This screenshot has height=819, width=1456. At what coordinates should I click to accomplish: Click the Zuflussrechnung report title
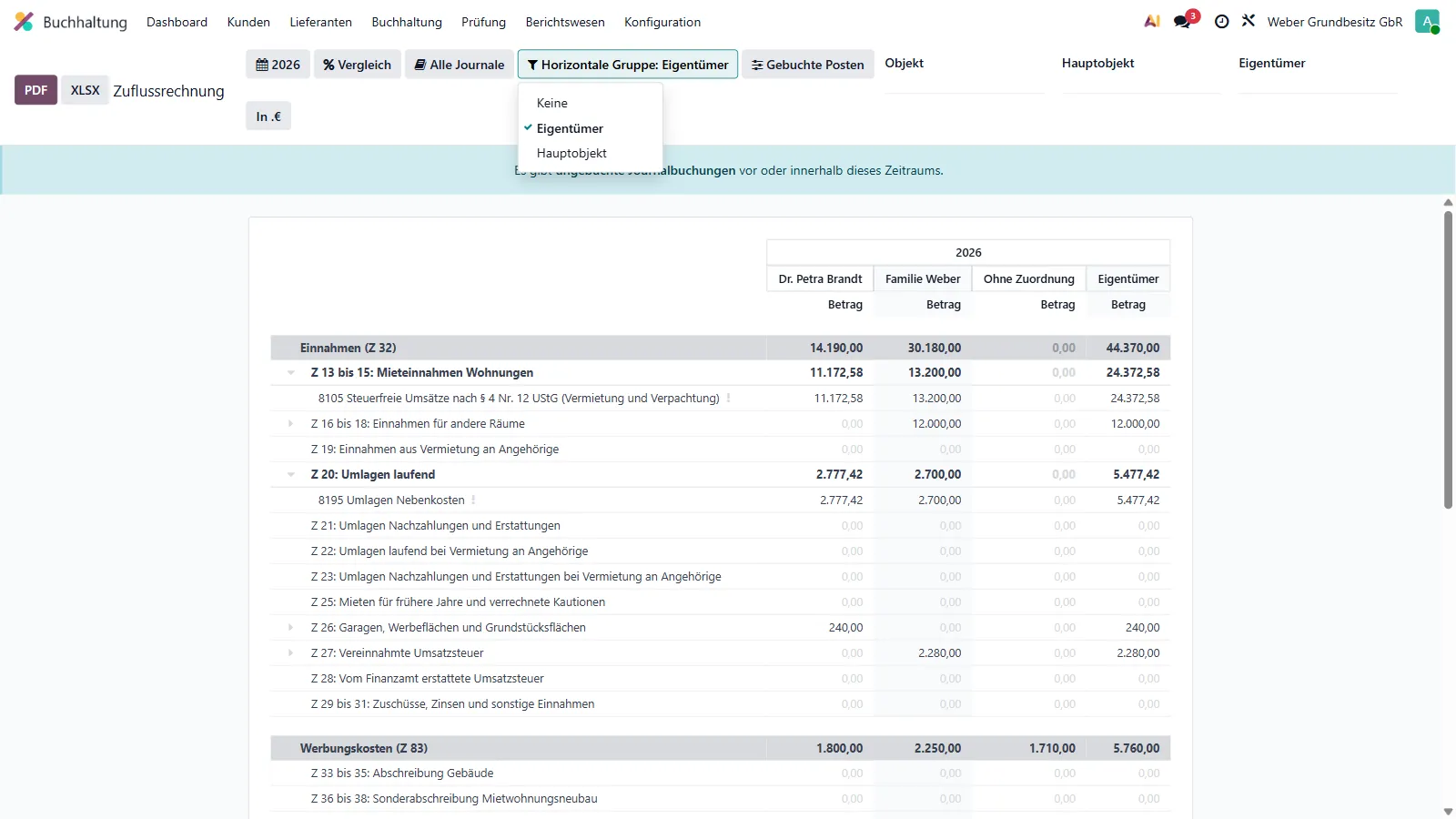click(x=168, y=91)
